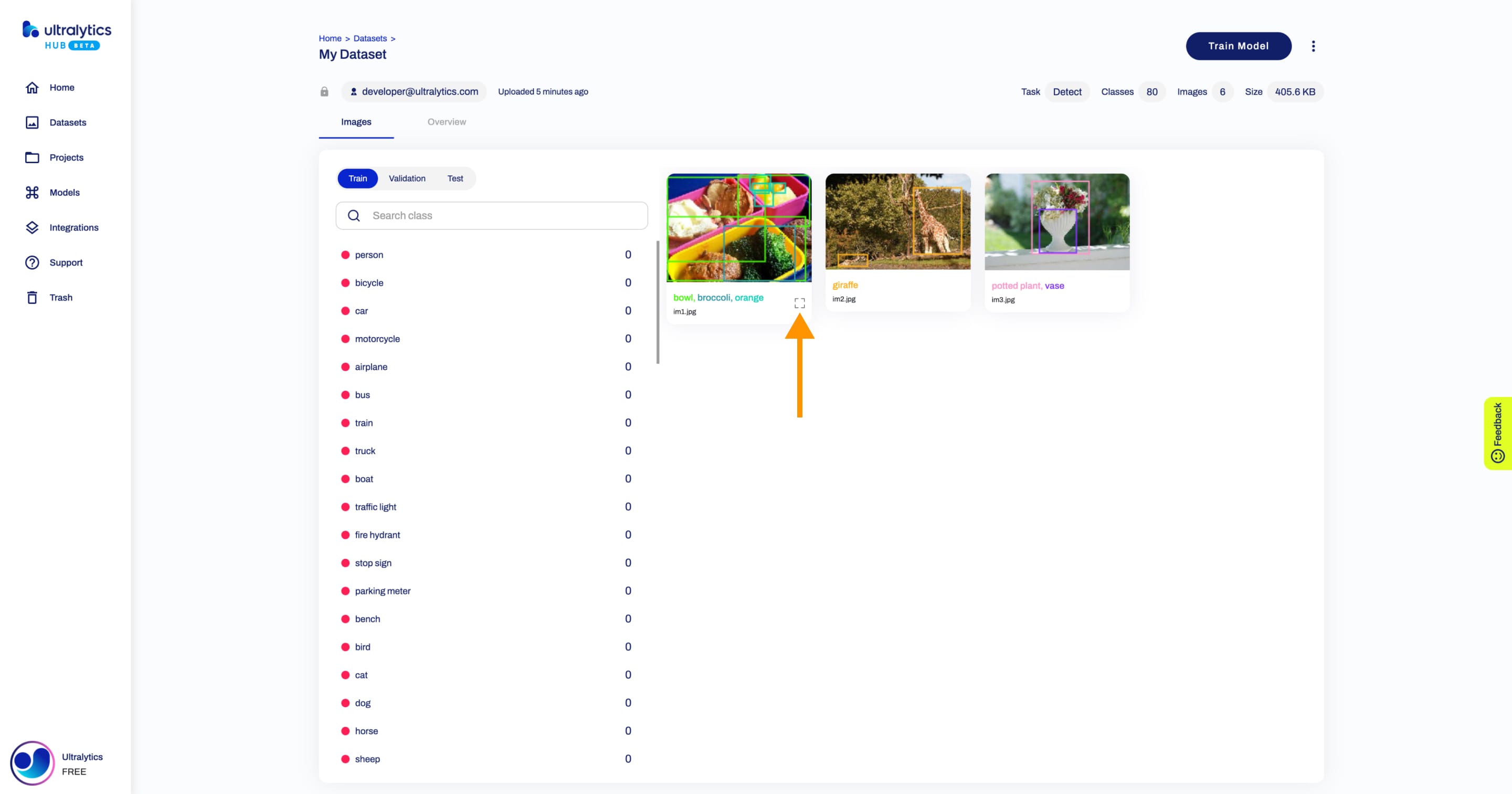This screenshot has width=1512, height=794.
Task: Click the three-dot options menu icon
Action: pyautogui.click(x=1313, y=46)
